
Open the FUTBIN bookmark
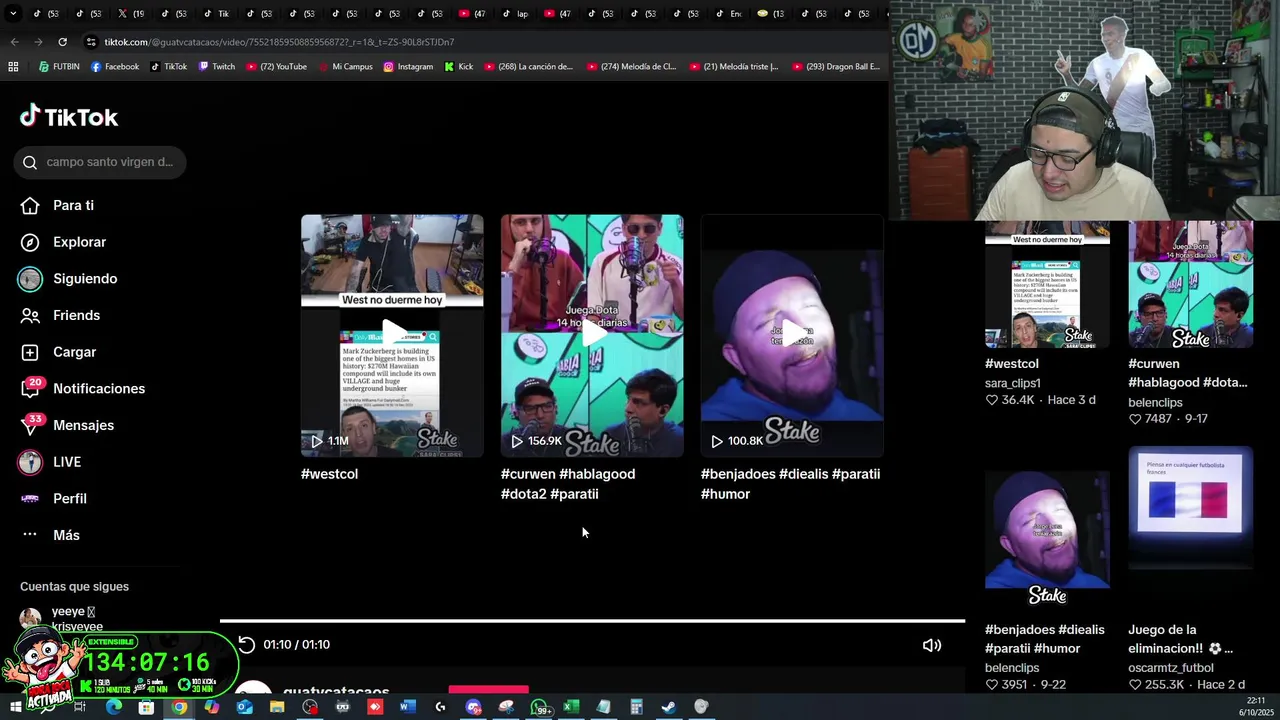pos(59,67)
